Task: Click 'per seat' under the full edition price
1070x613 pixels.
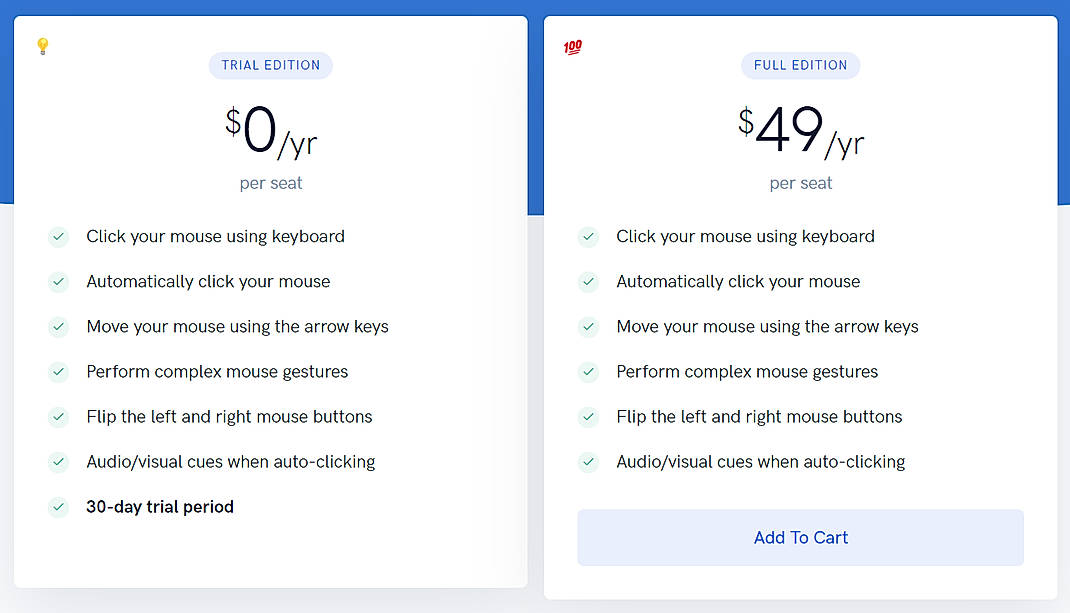Action: 800,183
